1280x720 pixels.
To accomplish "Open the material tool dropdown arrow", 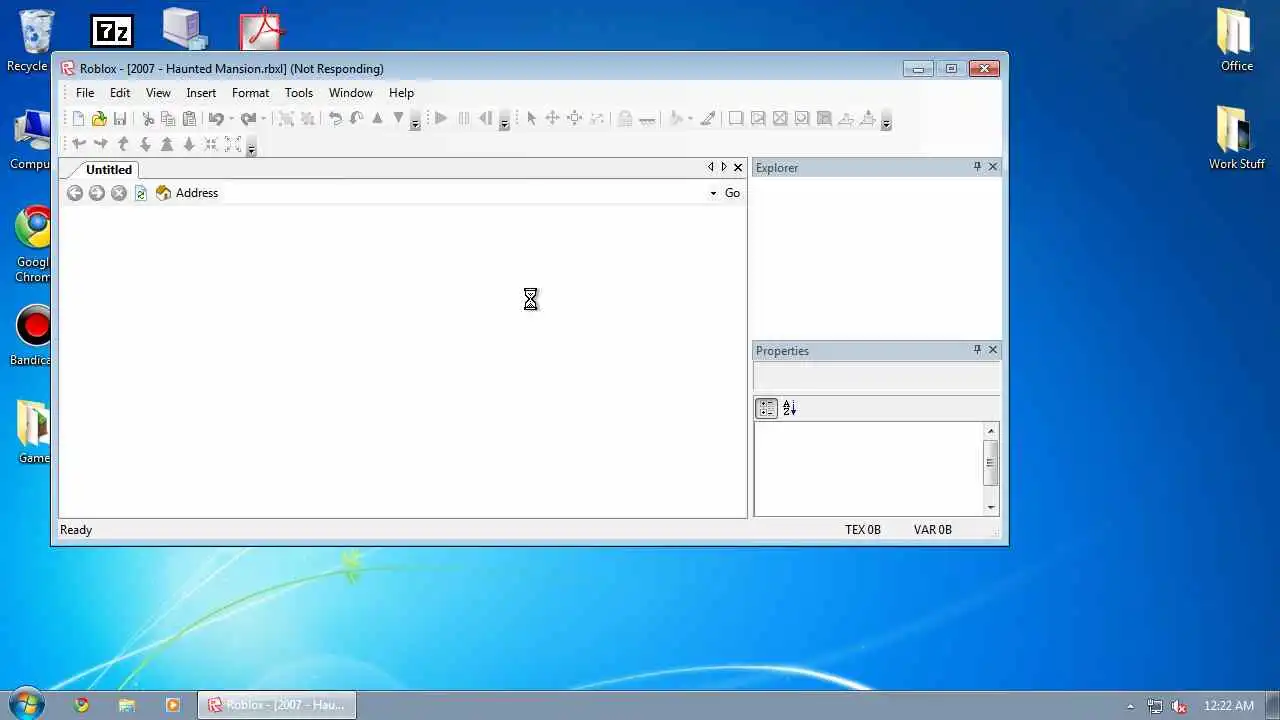I will [690, 119].
